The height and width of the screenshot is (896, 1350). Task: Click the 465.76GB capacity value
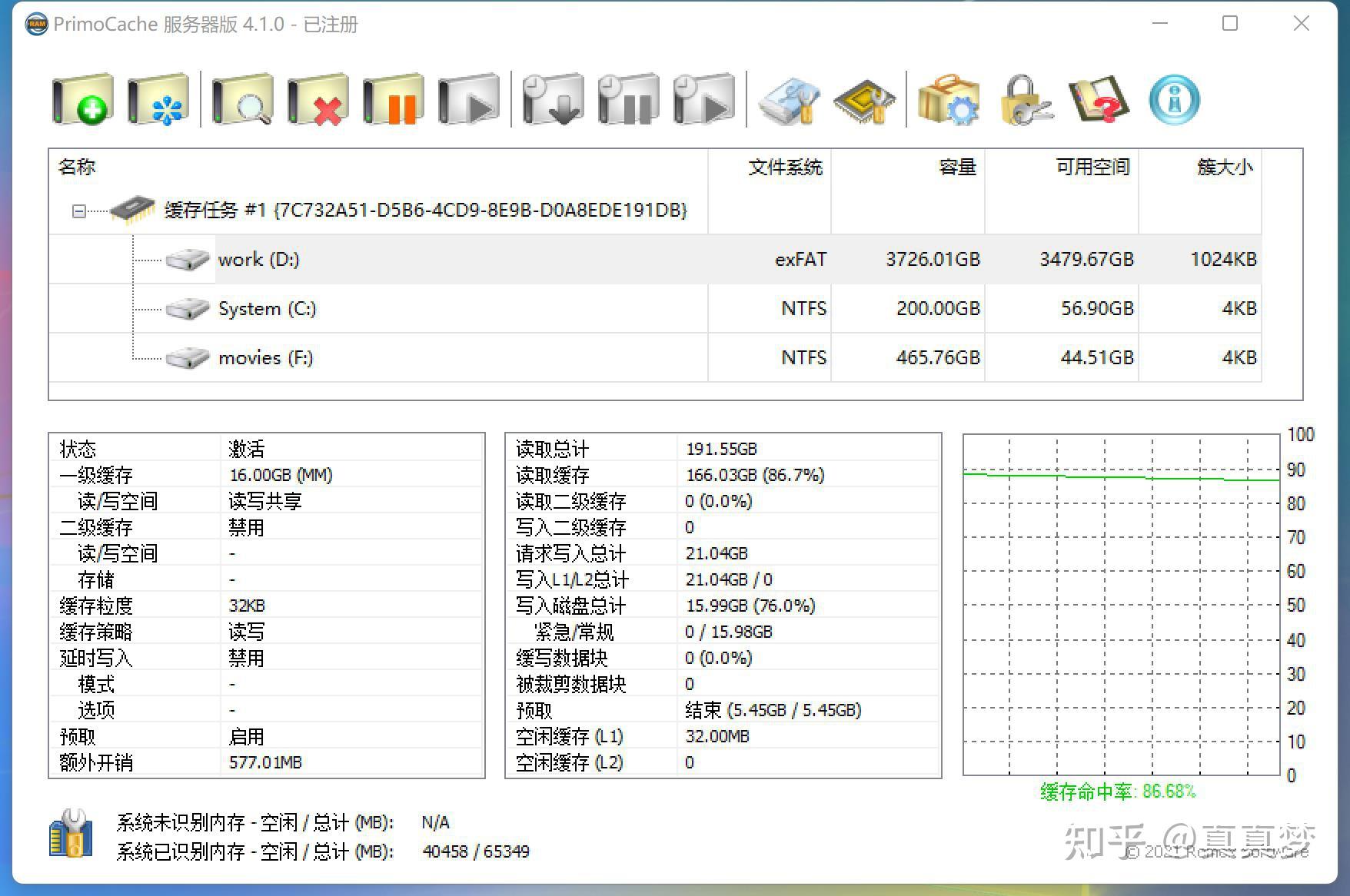pyautogui.click(x=938, y=357)
